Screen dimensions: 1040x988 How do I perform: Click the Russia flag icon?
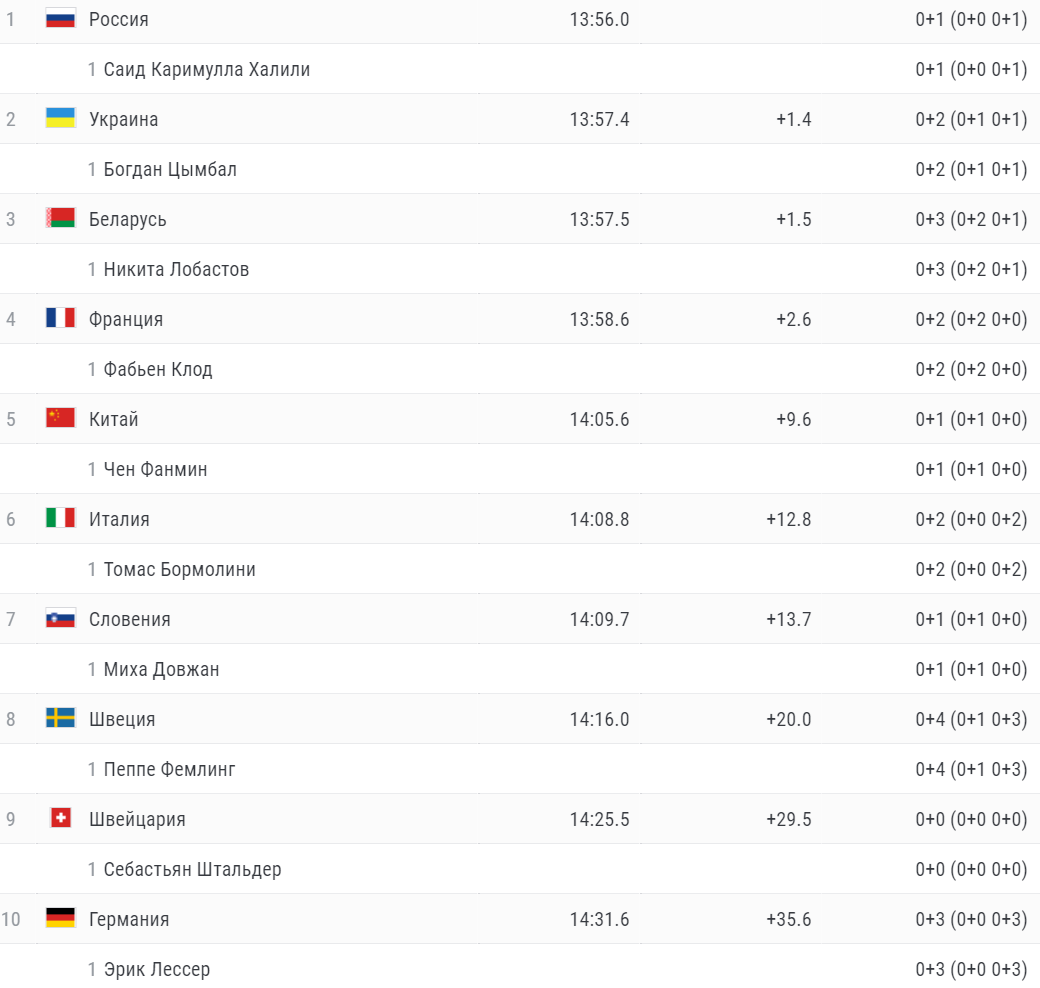[x=60, y=18]
